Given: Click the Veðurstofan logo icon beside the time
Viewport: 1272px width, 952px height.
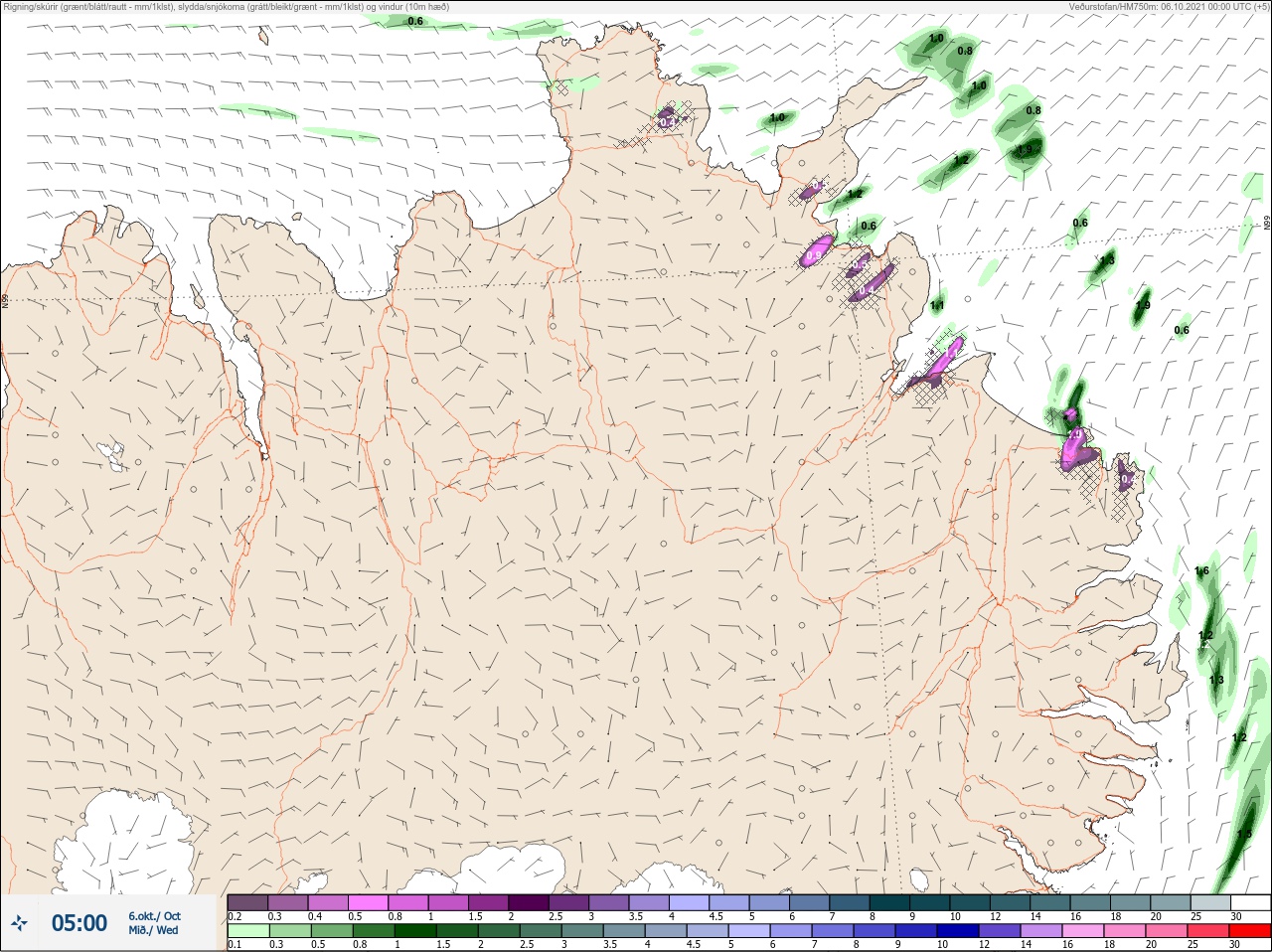Looking at the screenshot, I should tap(19, 924).
